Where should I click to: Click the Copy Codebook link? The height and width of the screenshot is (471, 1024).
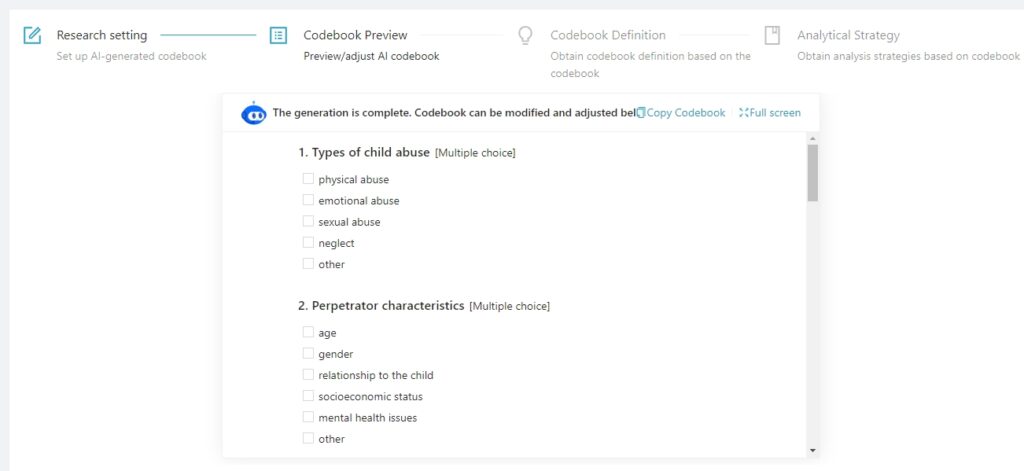point(686,113)
